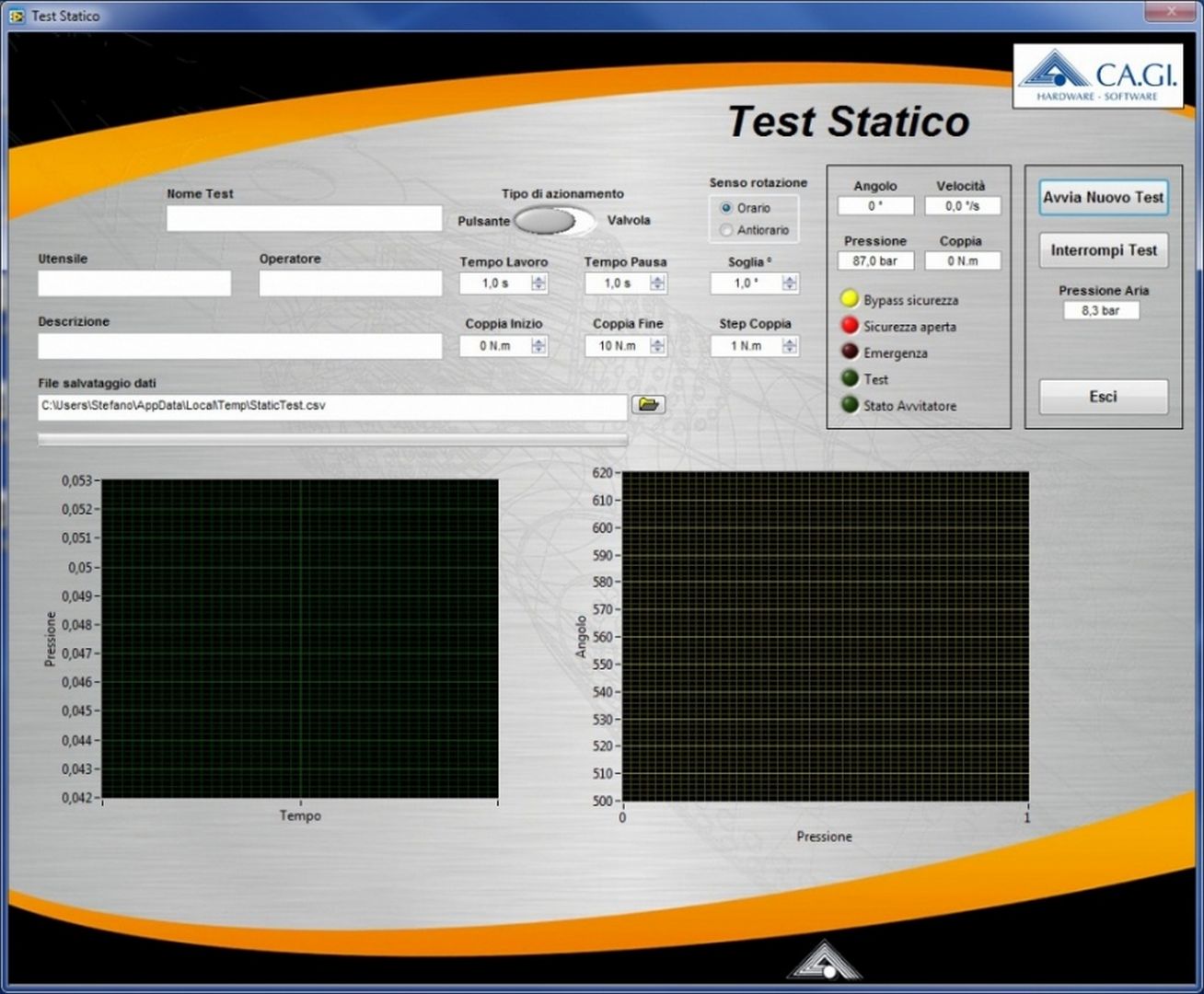This screenshot has height=994, width=1204.
Task: Click the Step Coppia value 1 N.m
Action: (746, 346)
